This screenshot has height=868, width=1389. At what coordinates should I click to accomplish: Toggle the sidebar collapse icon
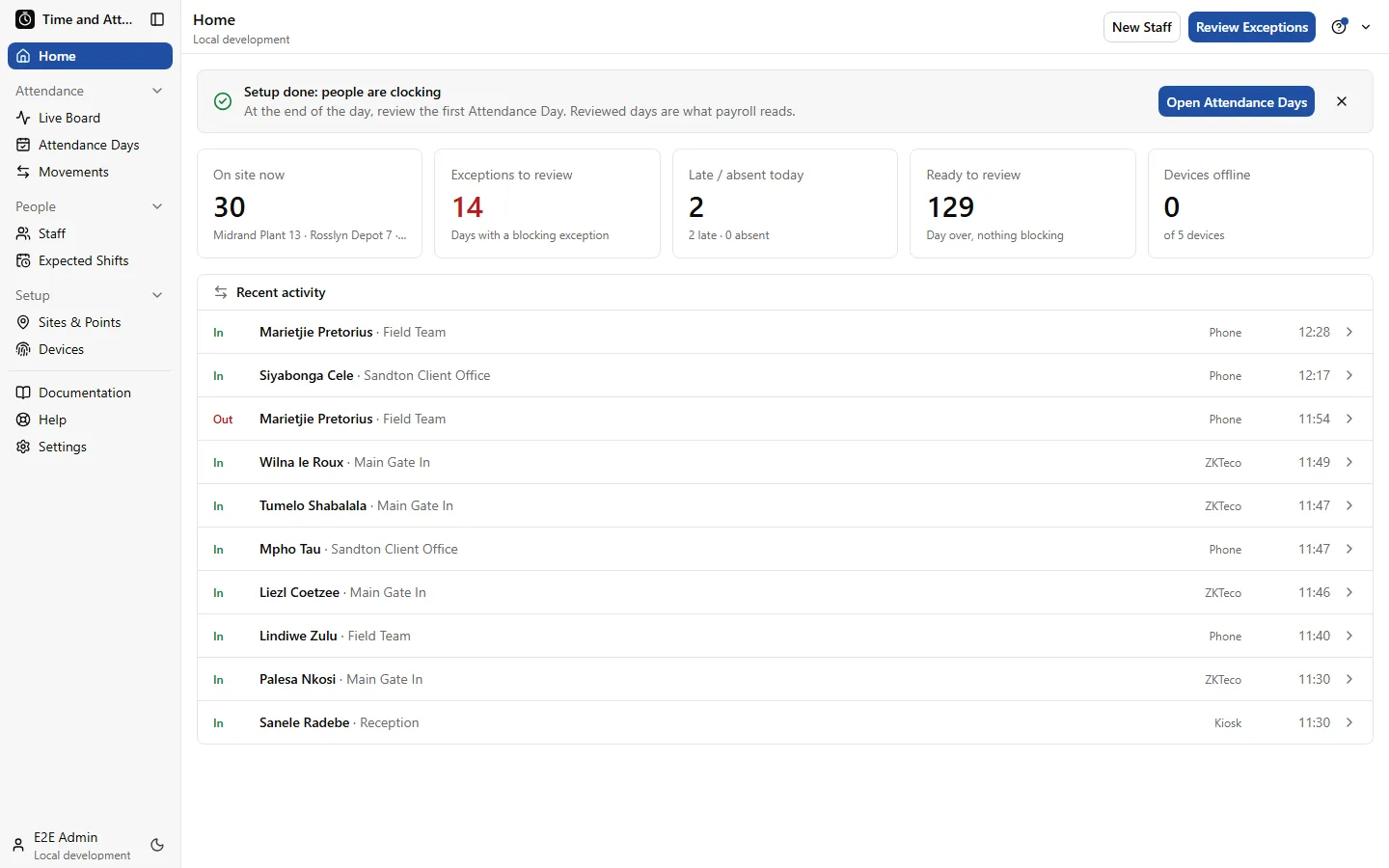(x=157, y=19)
